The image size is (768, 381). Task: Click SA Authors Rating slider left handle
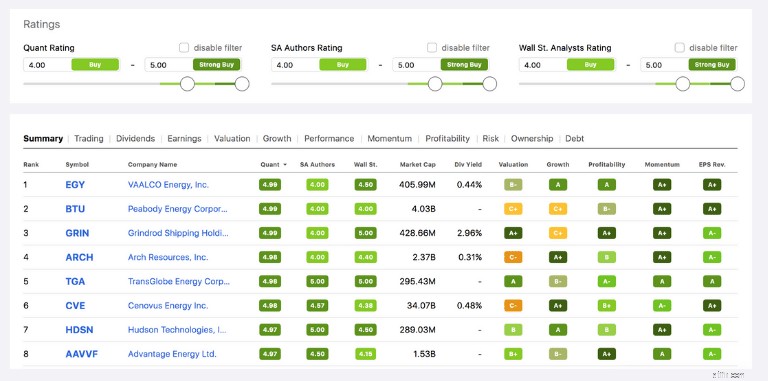pos(435,84)
